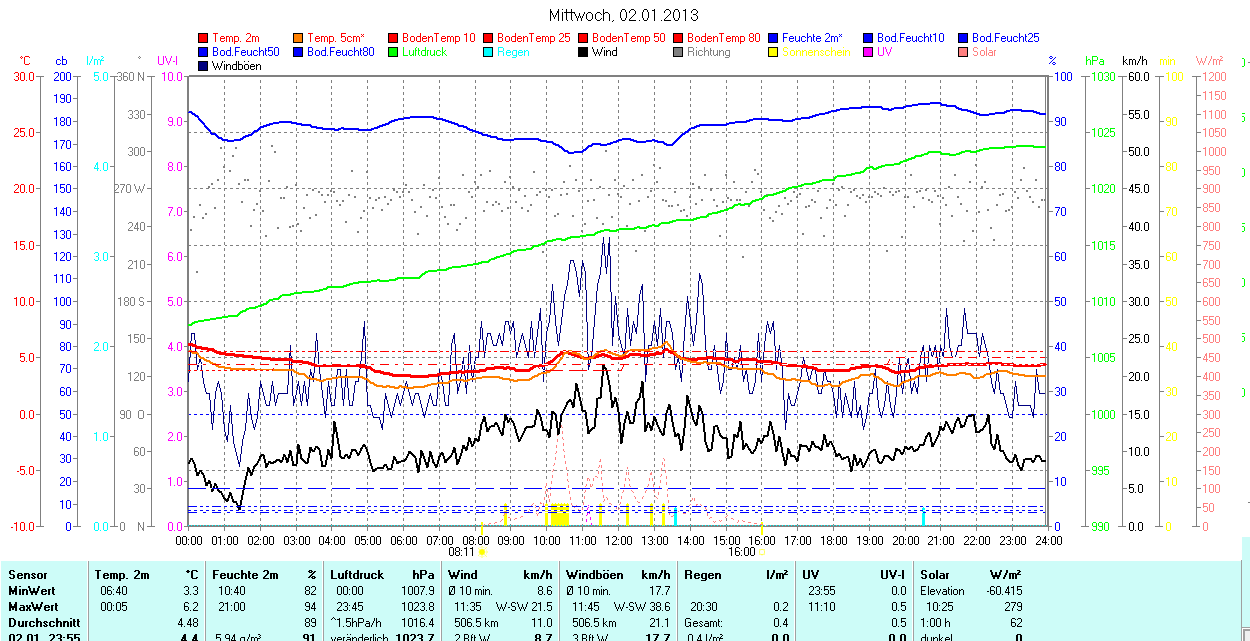The width and height of the screenshot is (1250, 641).
Task: Click the red Temp. 2m legend swatch
Action: tap(204, 38)
